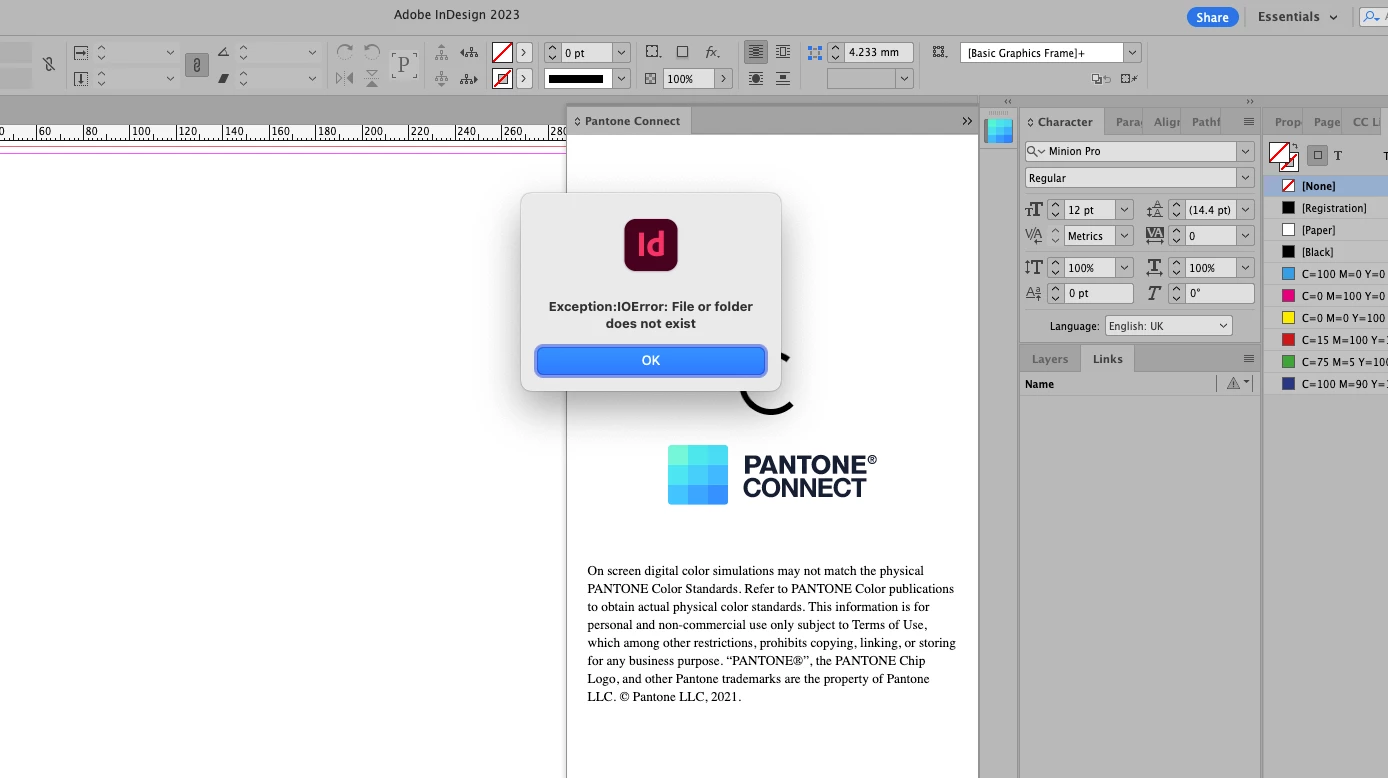Image resolution: width=1388 pixels, height=778 pixels.
Task: Click the flip vertical icon
Action: coord(372,78)
